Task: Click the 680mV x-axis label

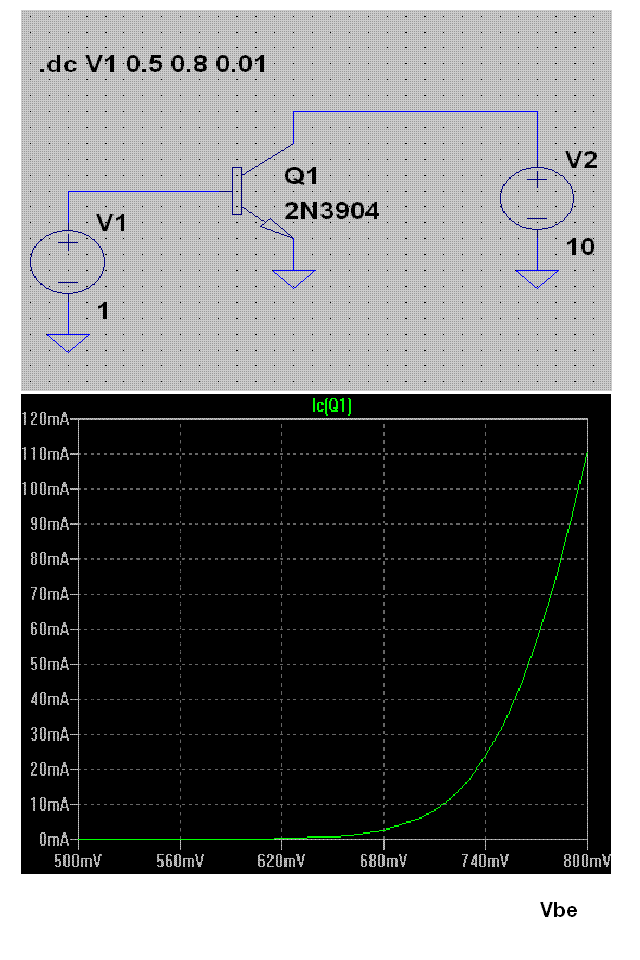Action: click(x=383, y=861)
